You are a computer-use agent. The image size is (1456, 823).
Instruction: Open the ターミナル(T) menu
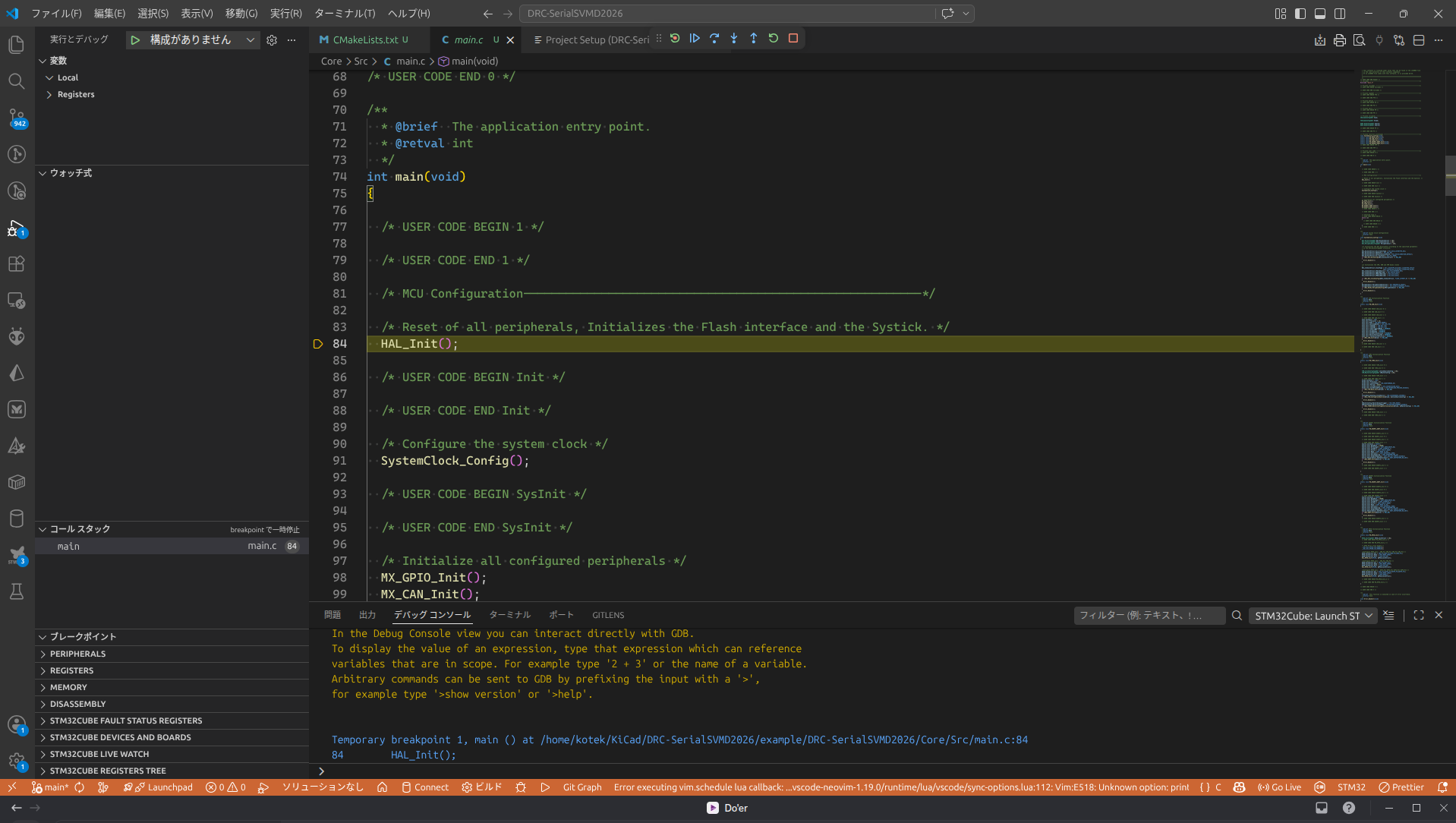(x=345, y=14)
